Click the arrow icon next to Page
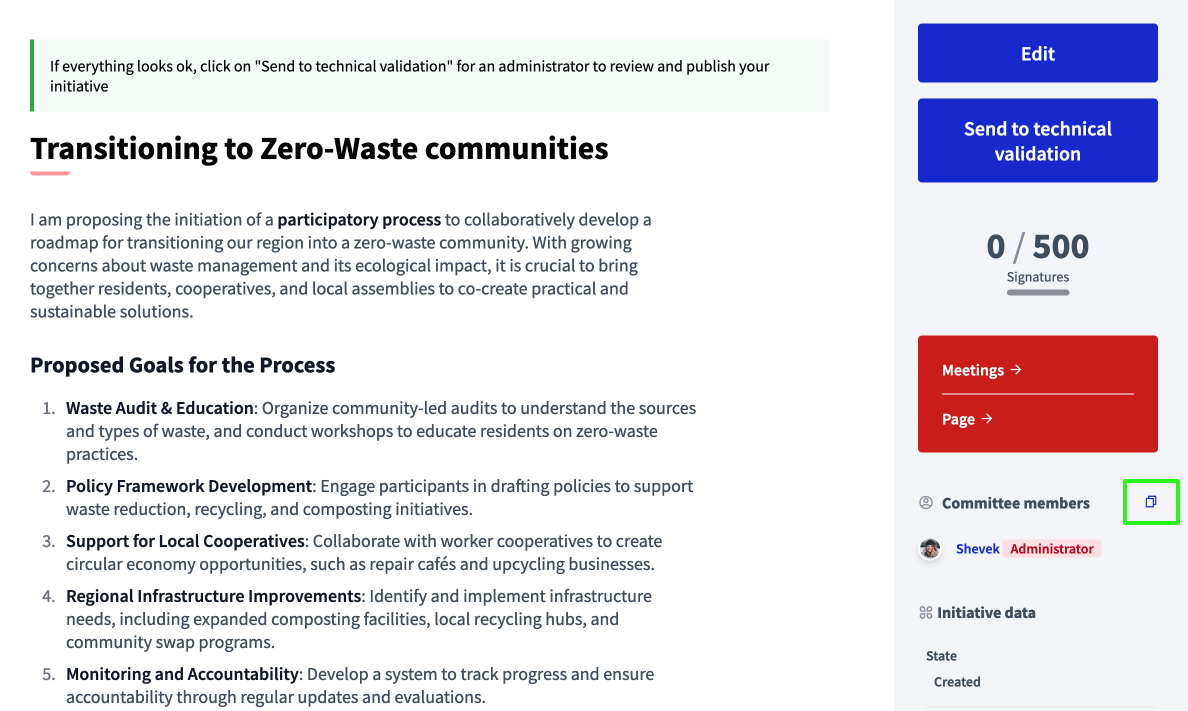The image size is (1188, 711). tap(987, 419)
